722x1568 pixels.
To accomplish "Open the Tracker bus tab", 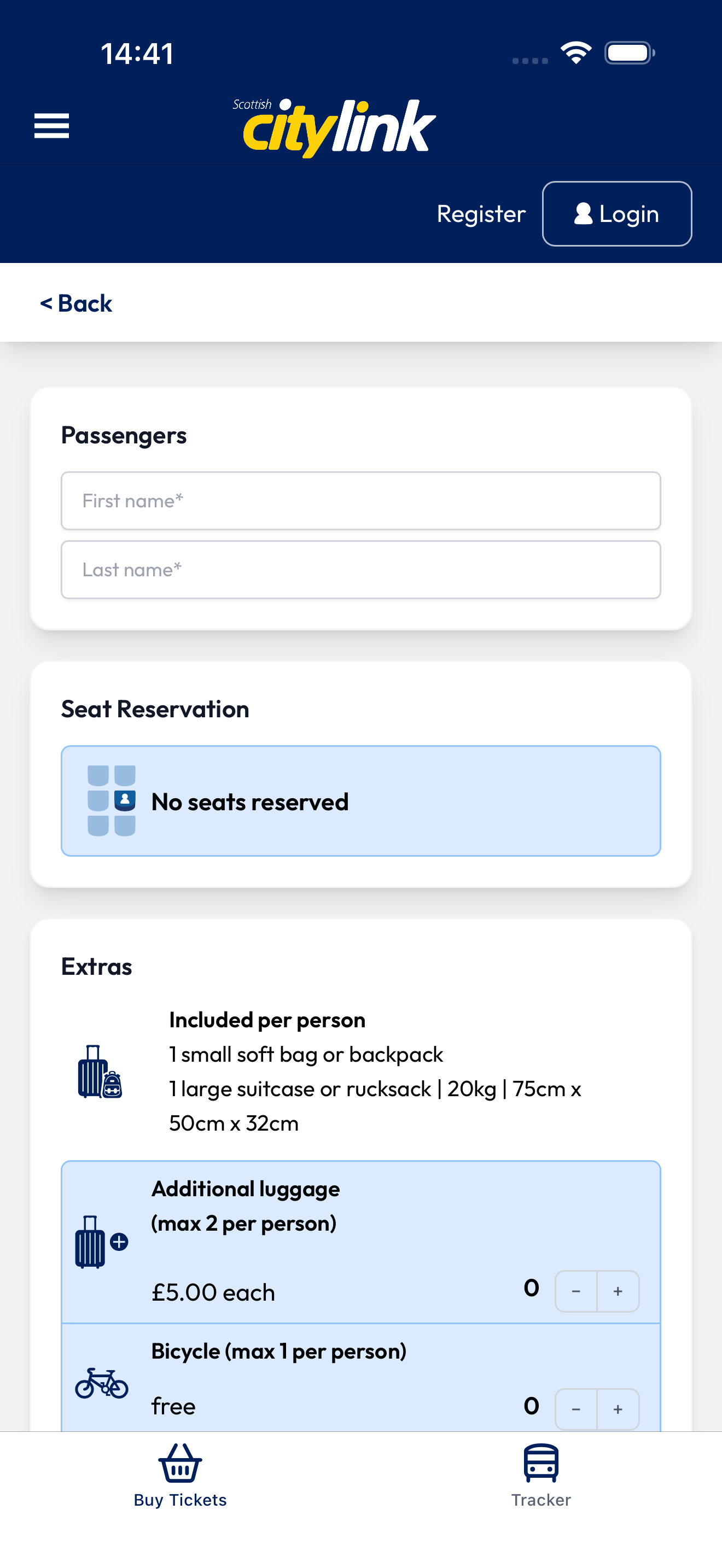I will click(541, 1476).
